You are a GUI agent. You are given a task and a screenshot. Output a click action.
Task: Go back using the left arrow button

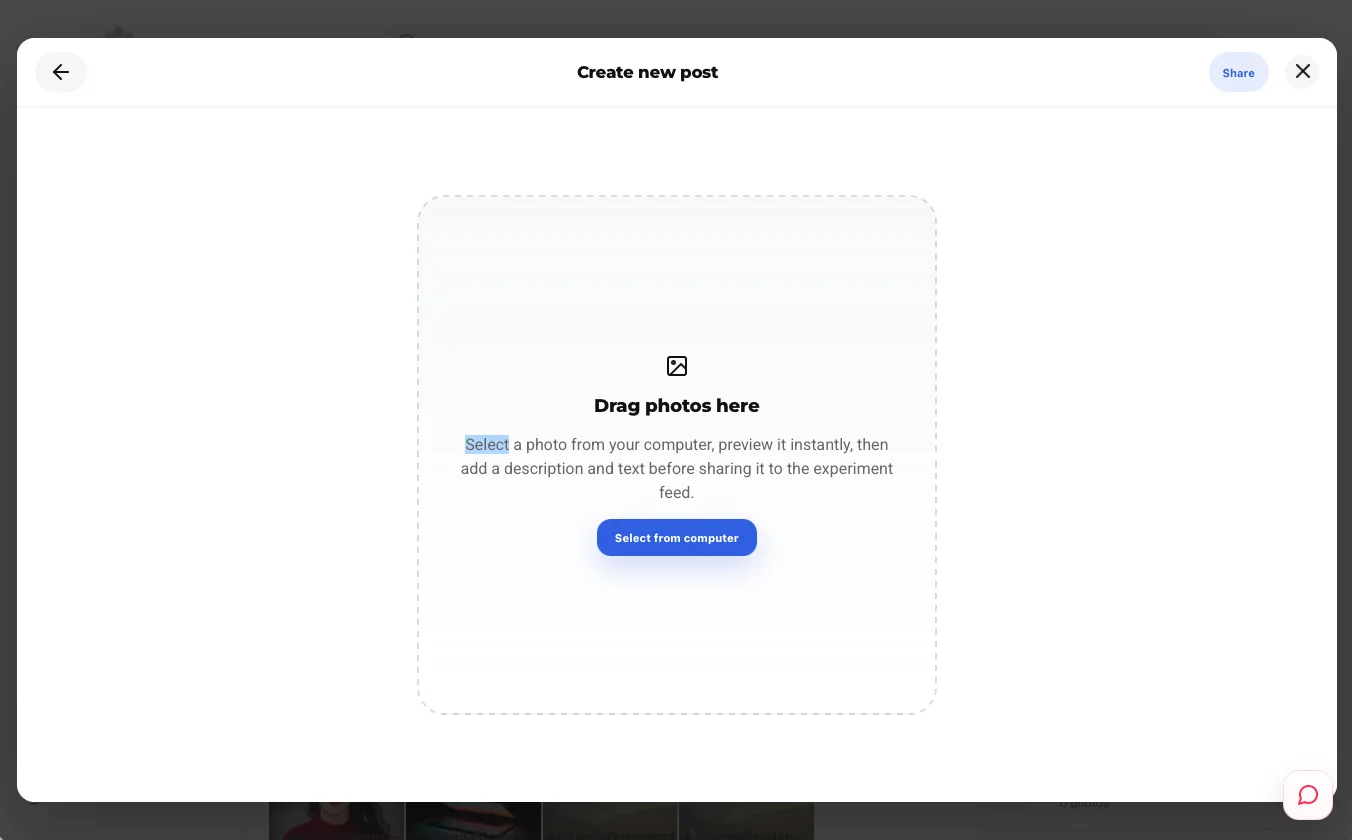pyautogui.click(x=61, y=72)
